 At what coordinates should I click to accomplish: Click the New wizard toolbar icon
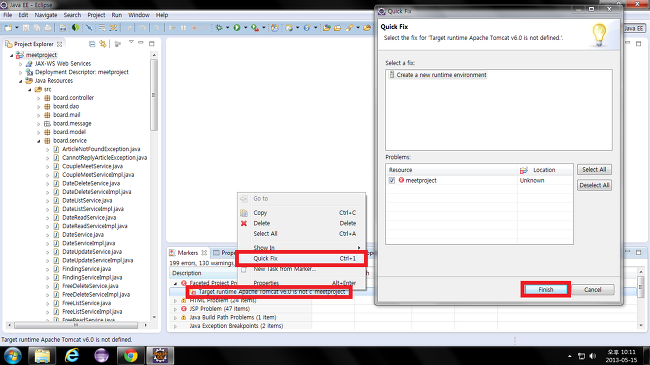8,28
